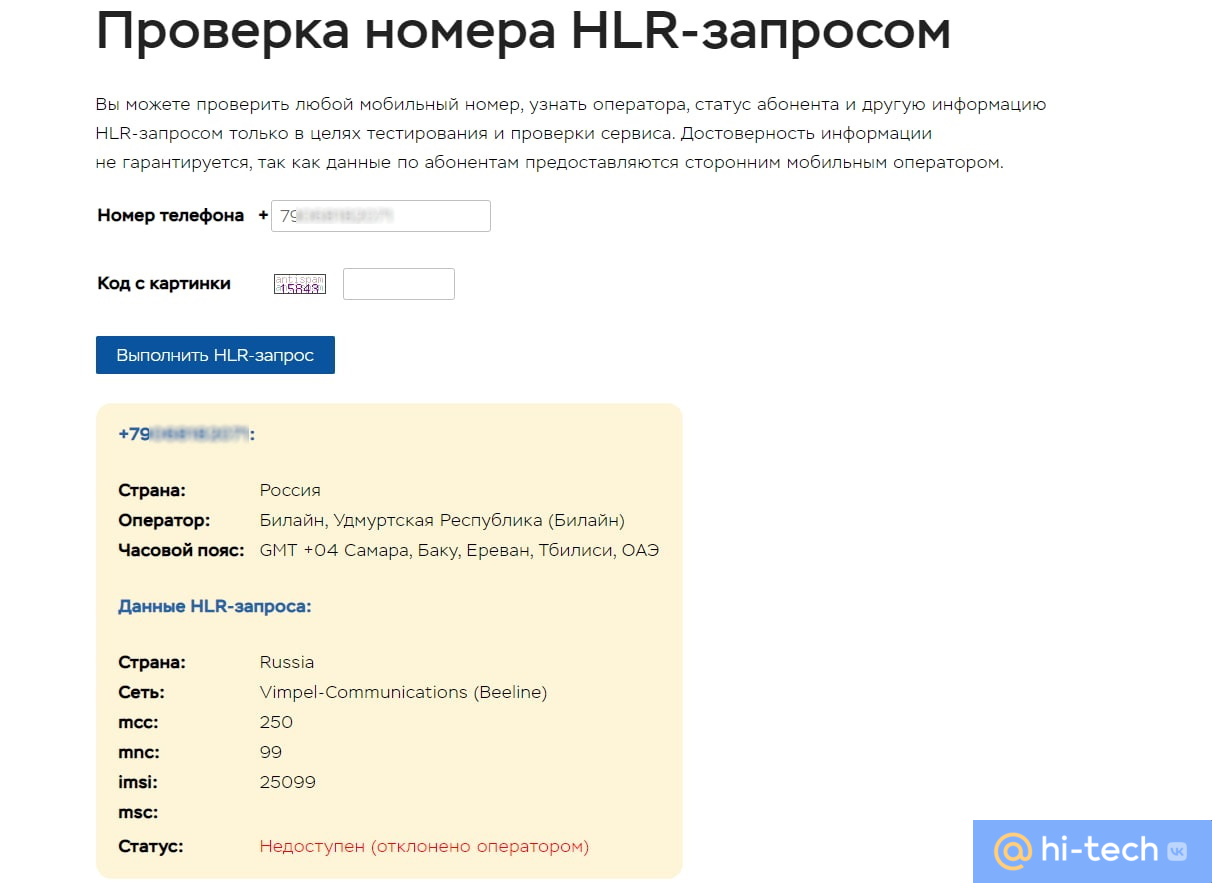
Task: Click the Код с картинки label
Action: (x=164, y=283)
